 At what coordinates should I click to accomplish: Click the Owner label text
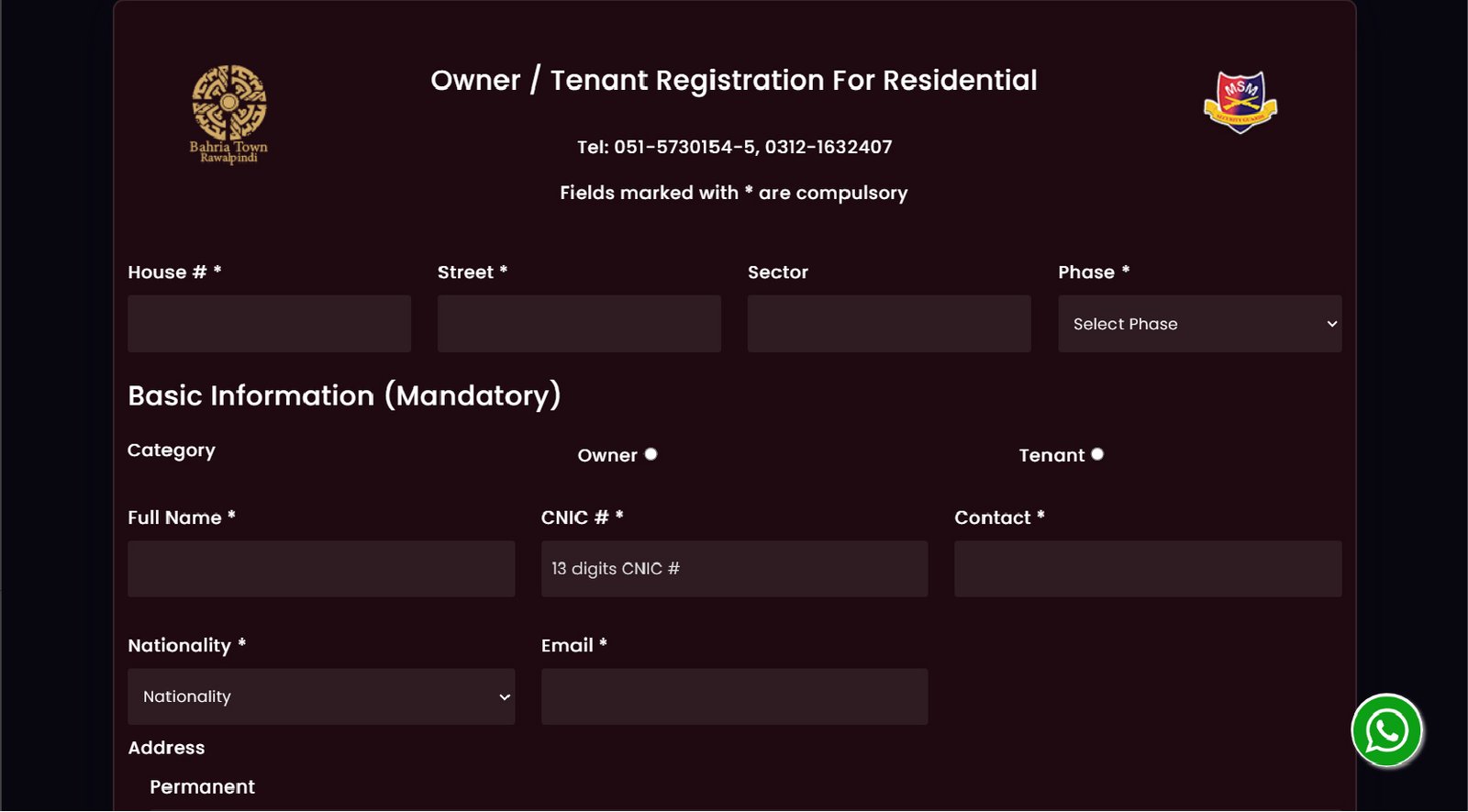(x=606, y=456)
